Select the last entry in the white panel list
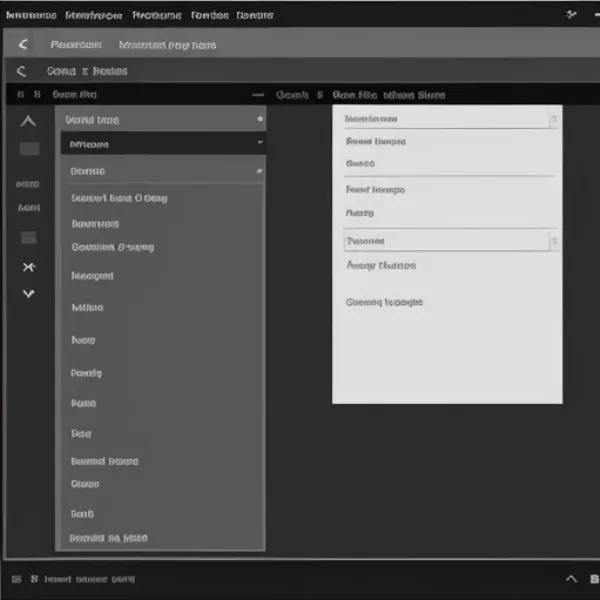This screenshot has height=600, width=600. (384, 302)
